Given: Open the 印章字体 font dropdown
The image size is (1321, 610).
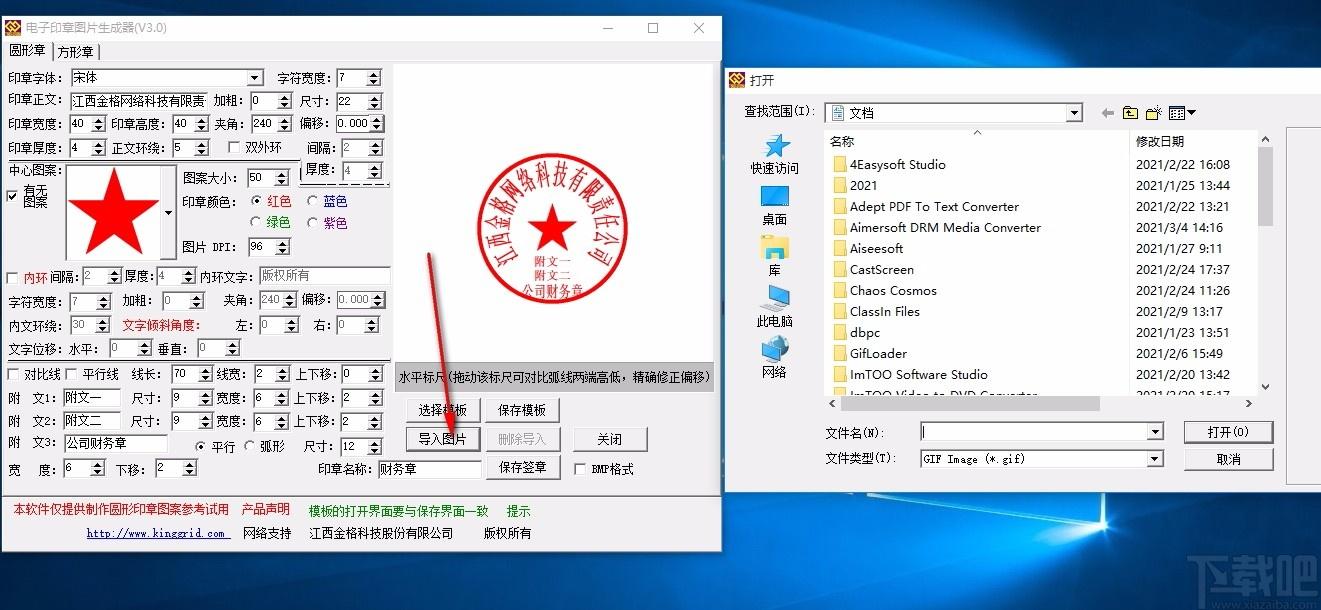Looking at the screenshot, I should tap(255, 78).
